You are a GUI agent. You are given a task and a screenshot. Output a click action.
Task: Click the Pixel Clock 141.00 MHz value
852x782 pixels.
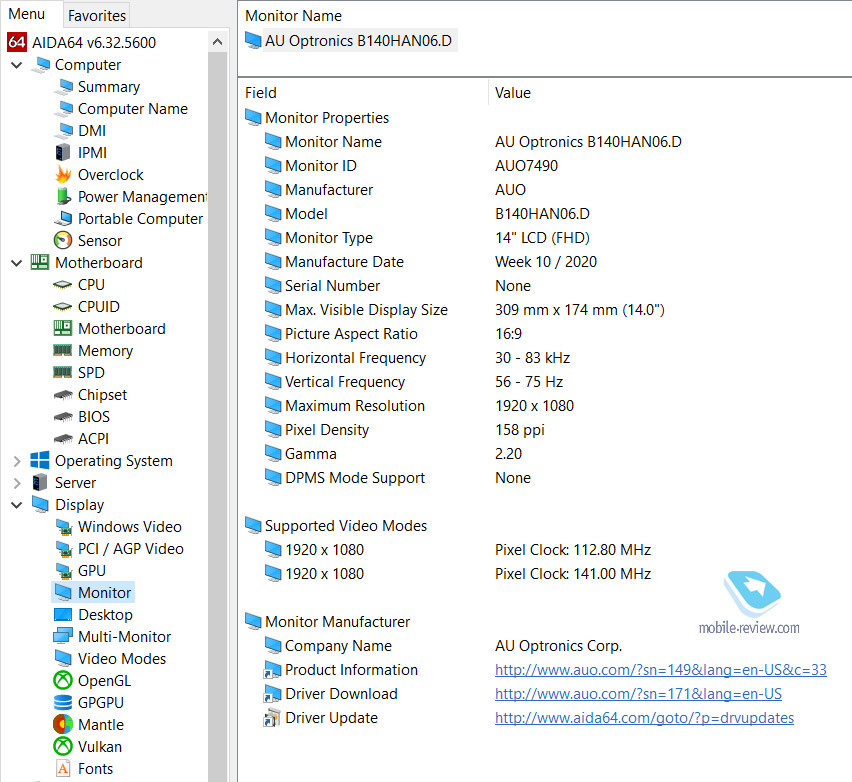pyautogui.click(x=573, y=574)
